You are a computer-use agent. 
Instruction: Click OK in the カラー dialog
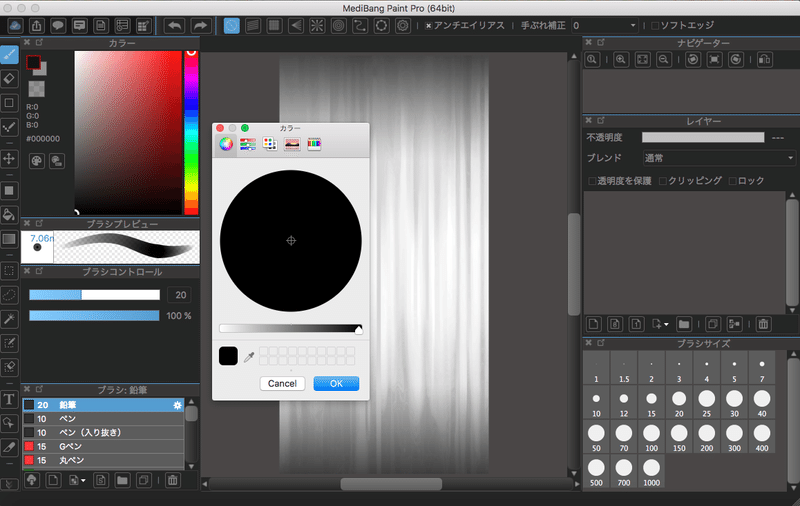[336, 384]
